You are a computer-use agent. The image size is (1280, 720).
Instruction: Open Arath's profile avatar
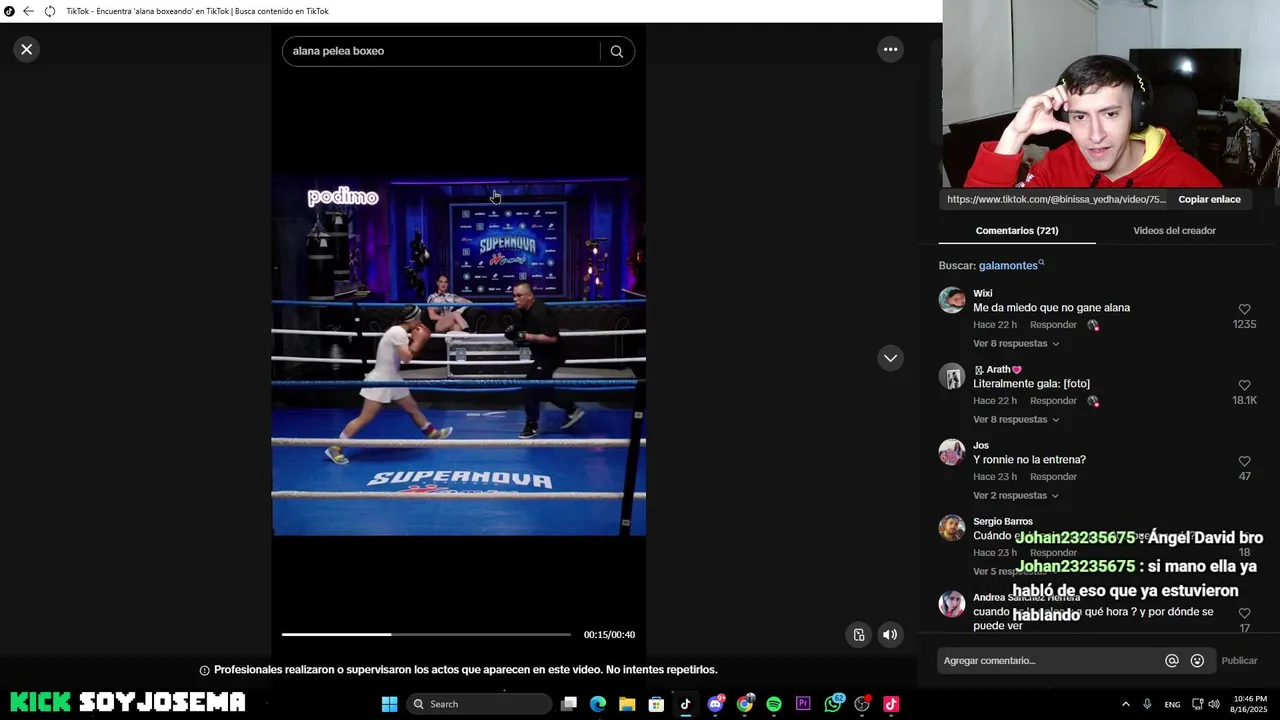click(952, 376)
